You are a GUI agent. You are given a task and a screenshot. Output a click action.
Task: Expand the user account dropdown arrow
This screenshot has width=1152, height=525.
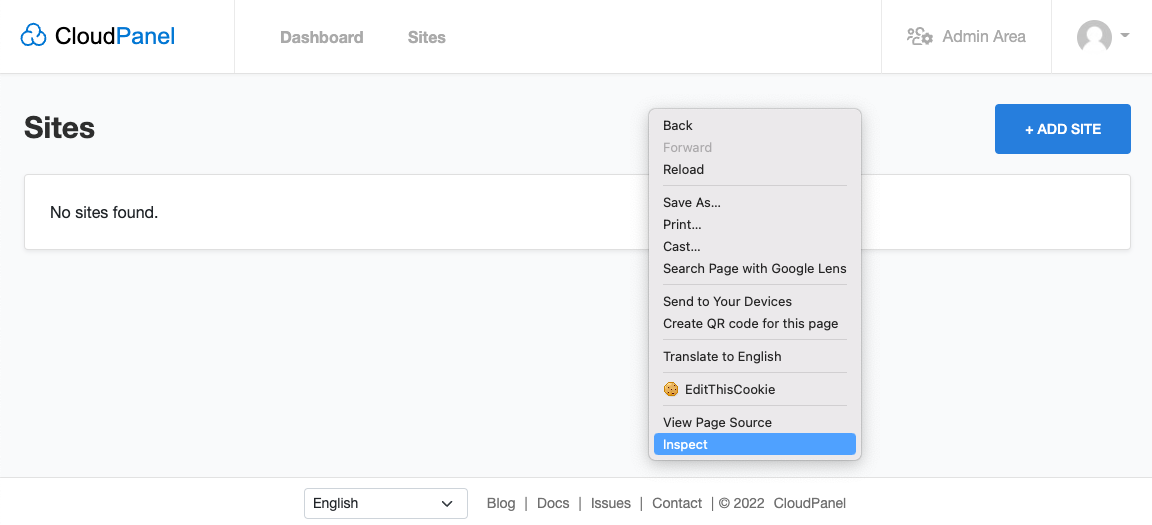tap(1125, 36)
